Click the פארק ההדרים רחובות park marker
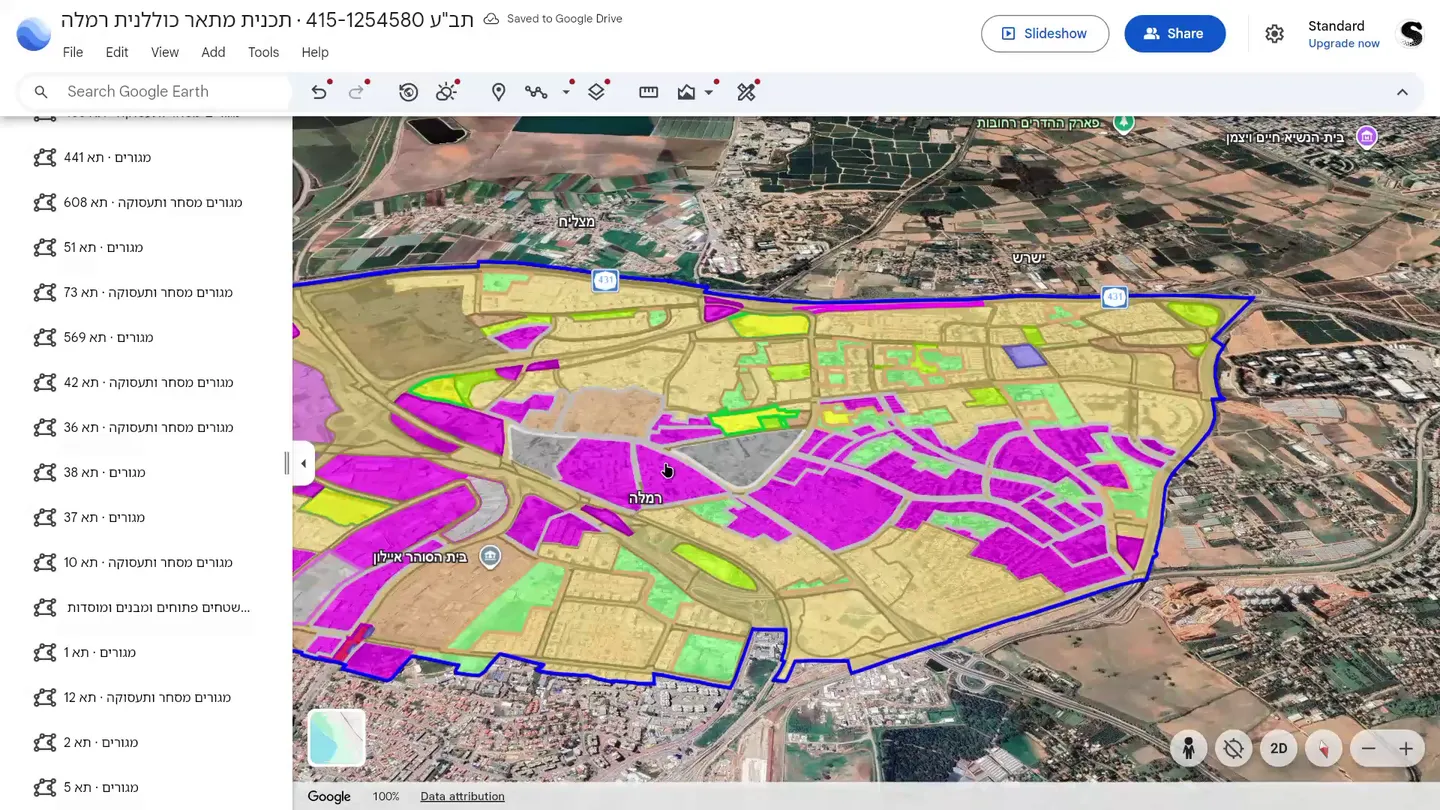Screen dimensions: 1440x810 click(x=1124, y=123)
